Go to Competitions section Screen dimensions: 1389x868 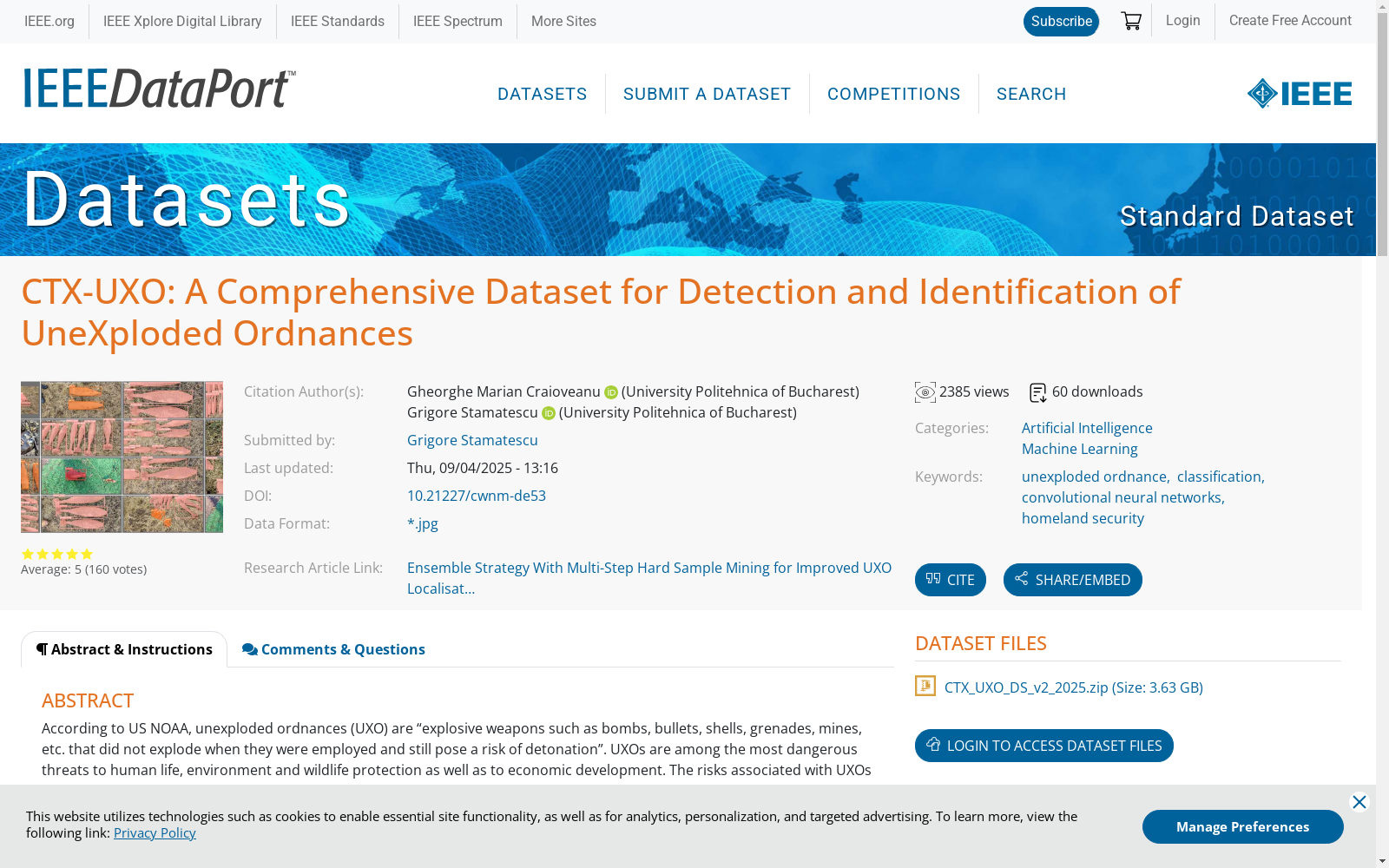[x=894, y=94]
